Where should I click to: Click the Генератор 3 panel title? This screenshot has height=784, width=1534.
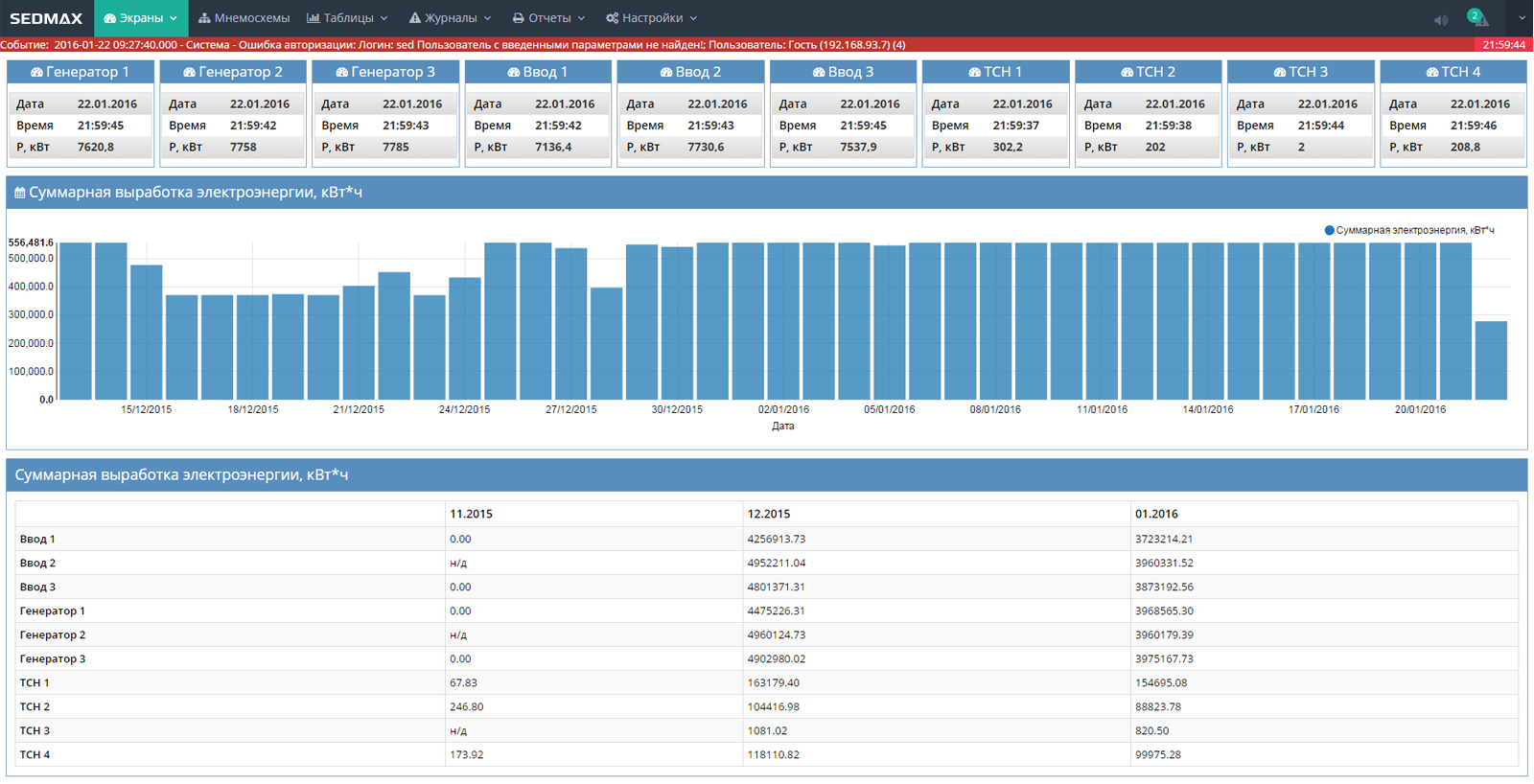click(x=392, y=72)
